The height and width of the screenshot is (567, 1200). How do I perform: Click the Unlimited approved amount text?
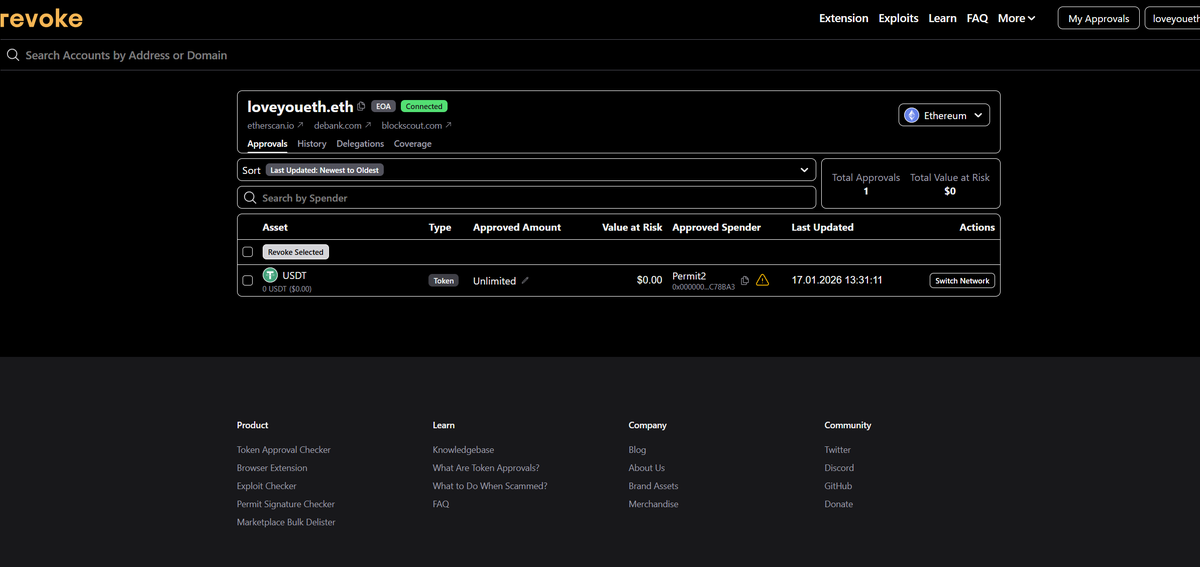(x=494, y=281)
